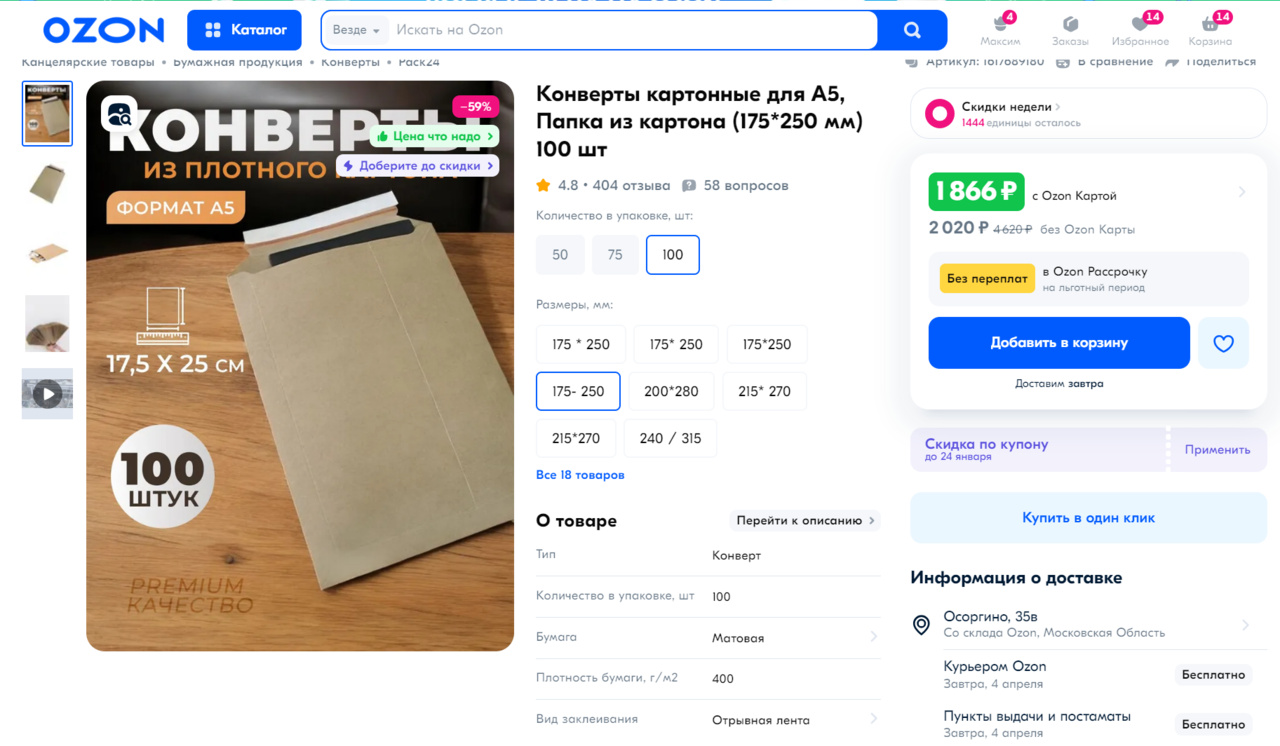Image resolution: width=1280 pixels, height=746 pixels.
Task: Open the Каталог menu
Action: pyautogui.click(x=244, y=30)
